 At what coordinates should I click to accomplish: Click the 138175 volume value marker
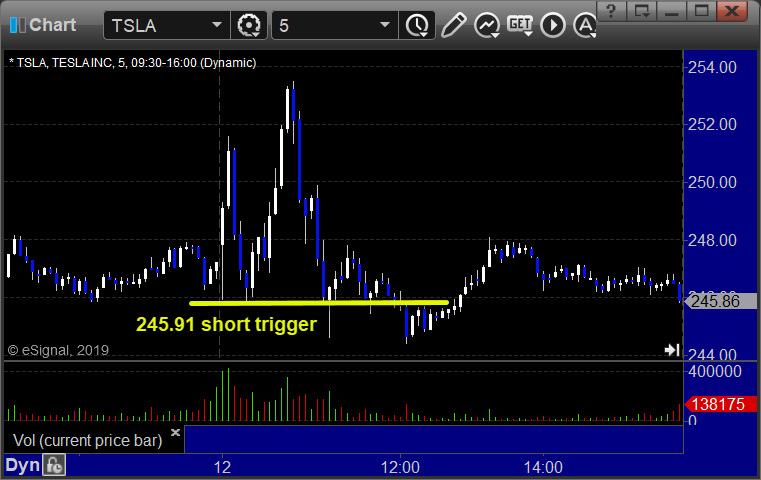pos(720,404)
